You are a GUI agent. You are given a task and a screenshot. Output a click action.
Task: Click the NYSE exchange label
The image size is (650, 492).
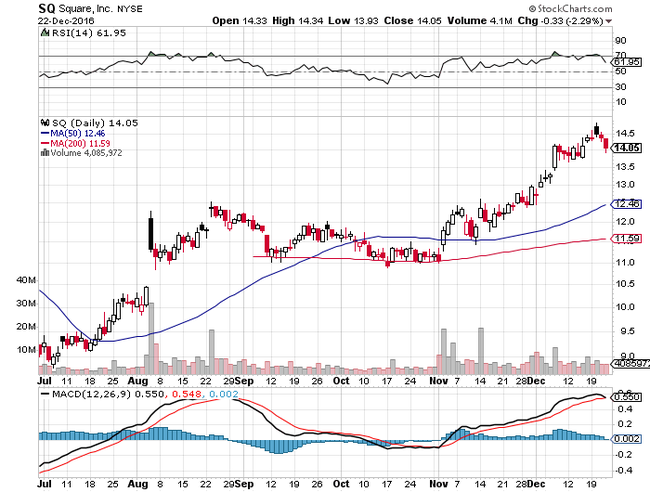[130, 9]
